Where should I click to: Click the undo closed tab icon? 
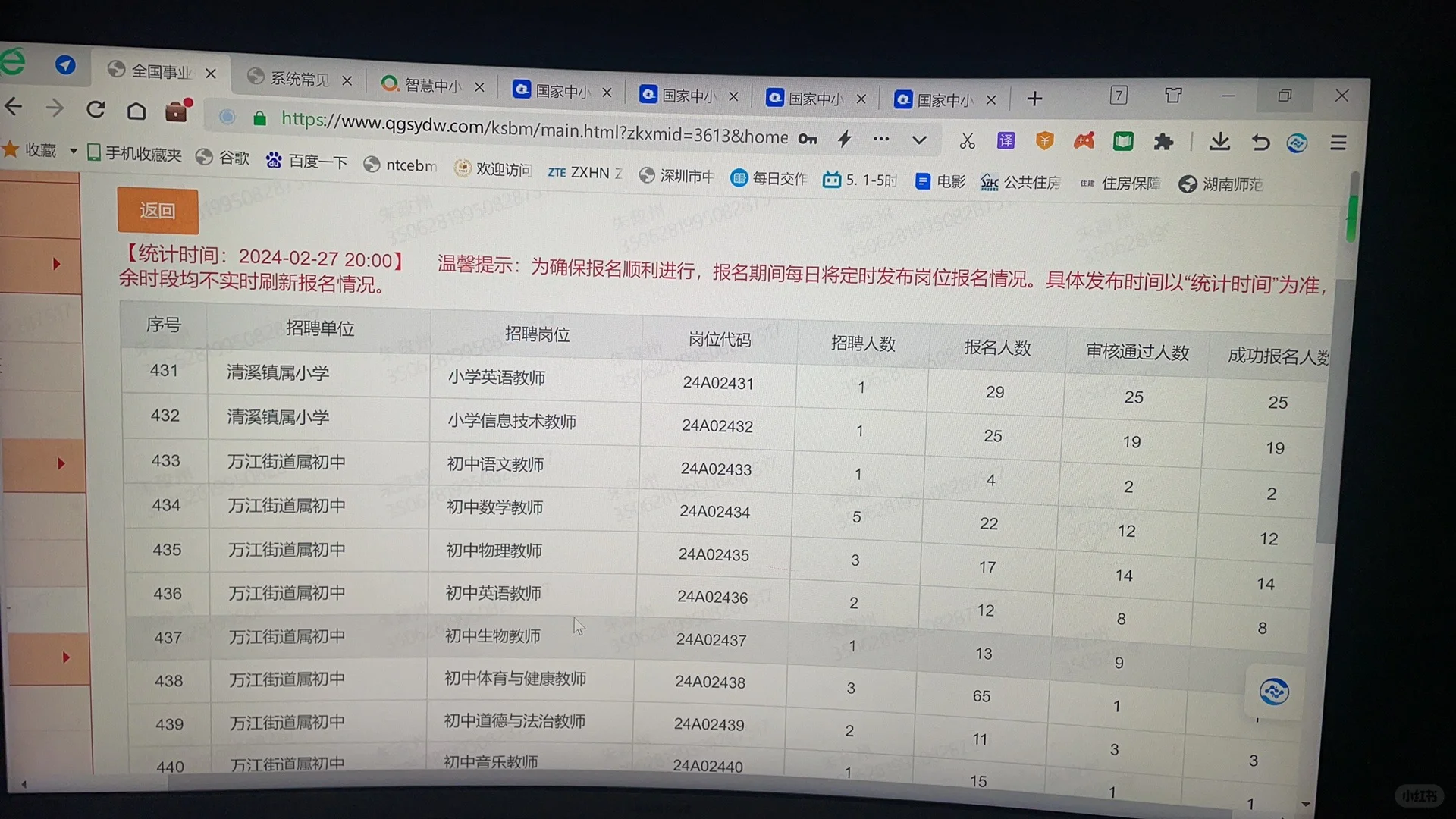tap(1260, 143)
